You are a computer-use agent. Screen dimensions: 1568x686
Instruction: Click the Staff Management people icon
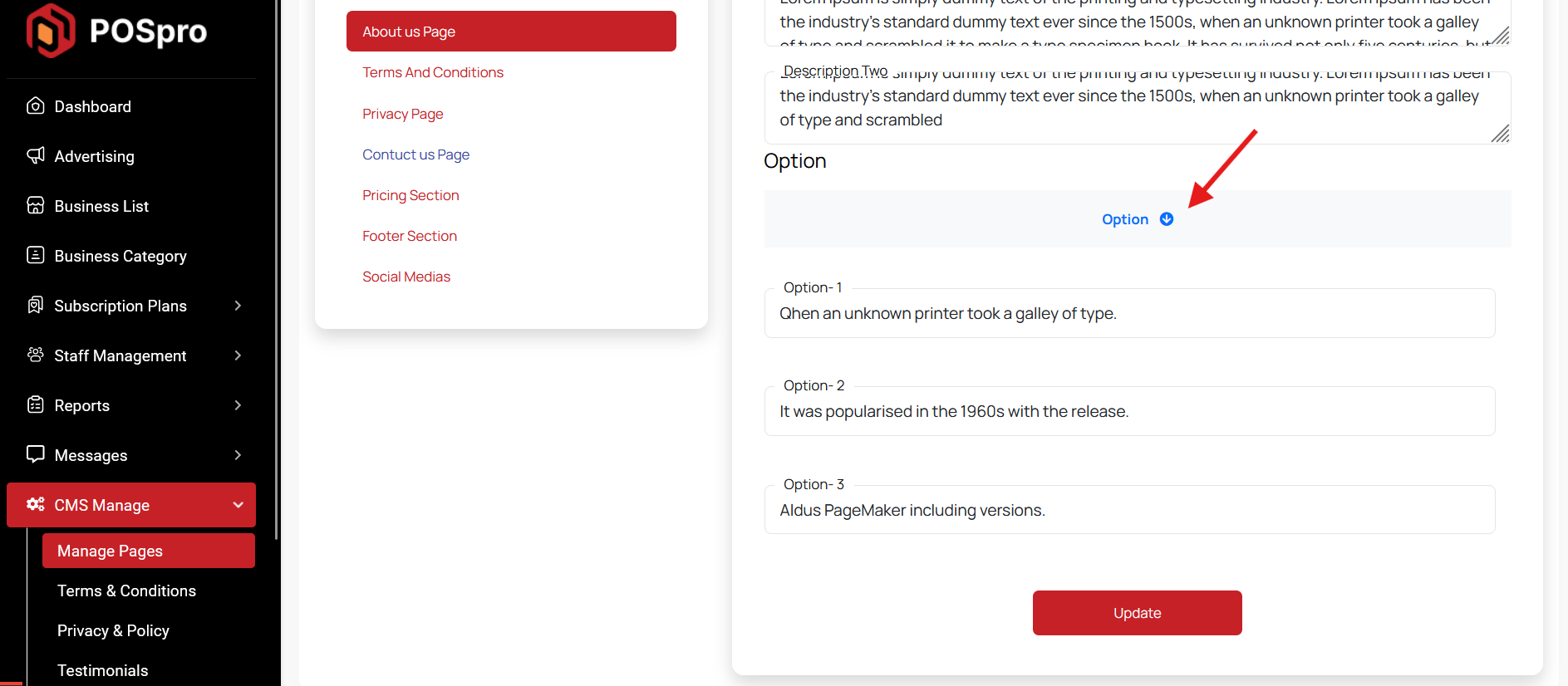pyautogui.click(x=35, y=355)
